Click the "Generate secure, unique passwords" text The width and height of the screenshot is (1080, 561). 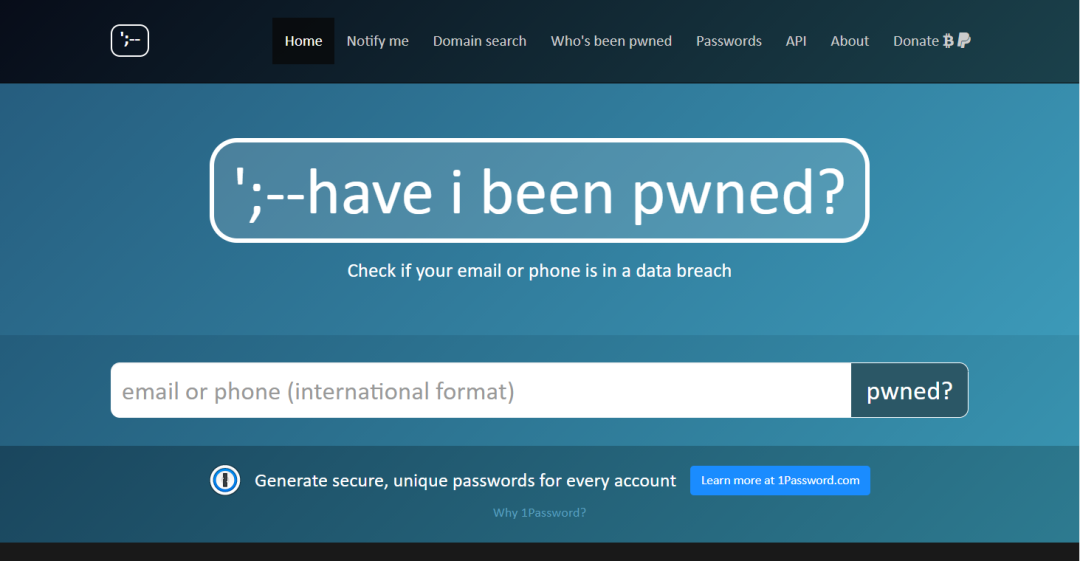pos(465,481)
